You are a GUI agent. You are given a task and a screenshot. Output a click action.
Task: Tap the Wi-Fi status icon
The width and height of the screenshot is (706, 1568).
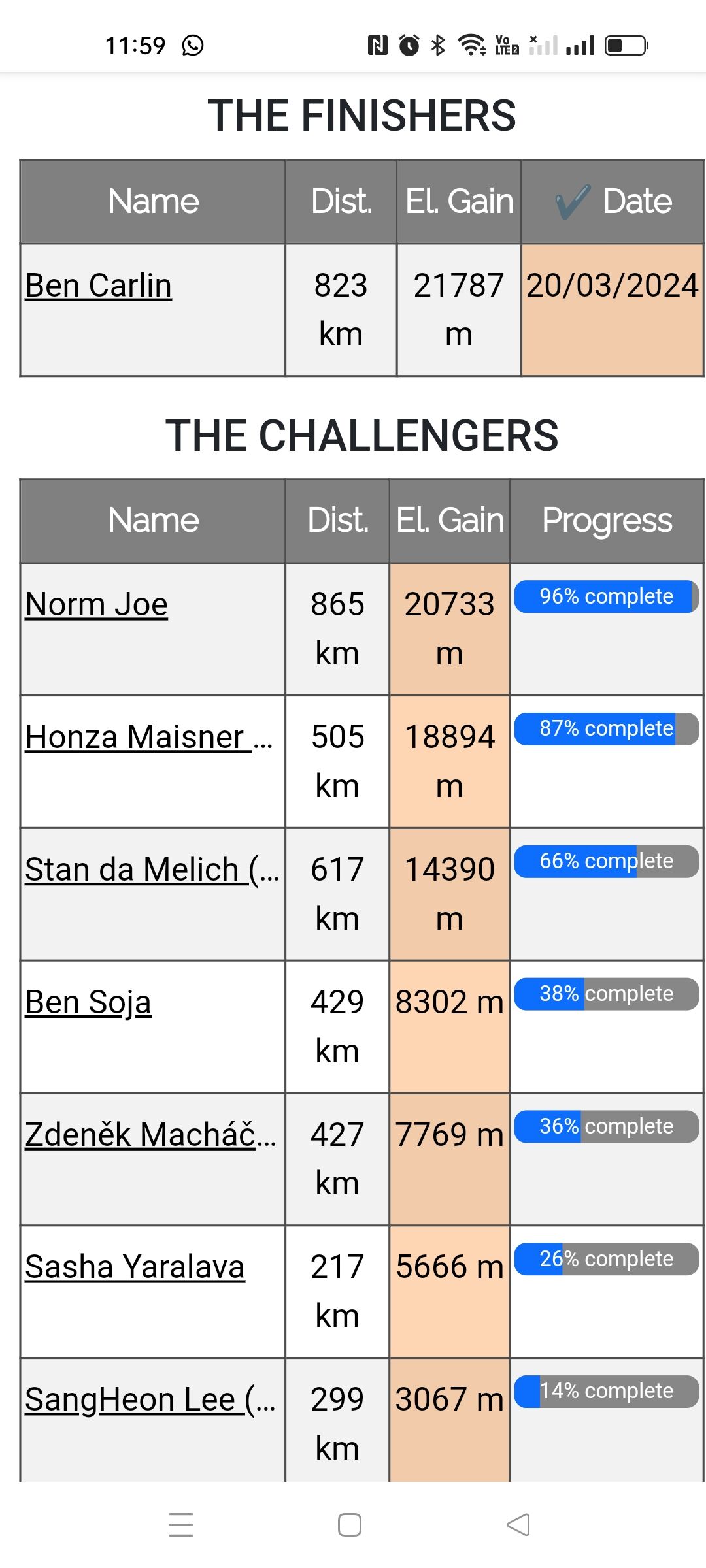471,45
